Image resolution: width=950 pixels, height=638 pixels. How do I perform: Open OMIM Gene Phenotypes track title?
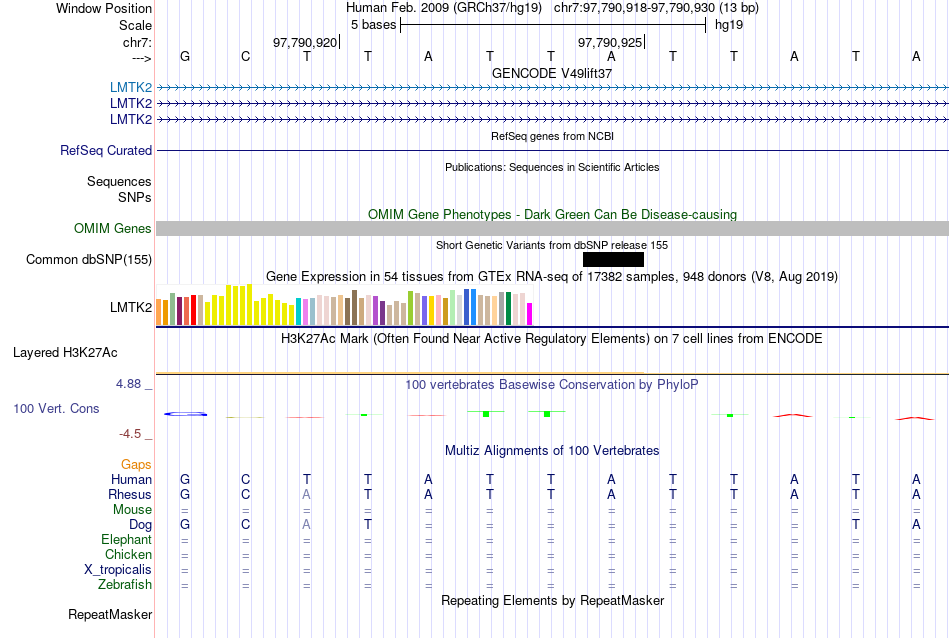click(552, 214)
